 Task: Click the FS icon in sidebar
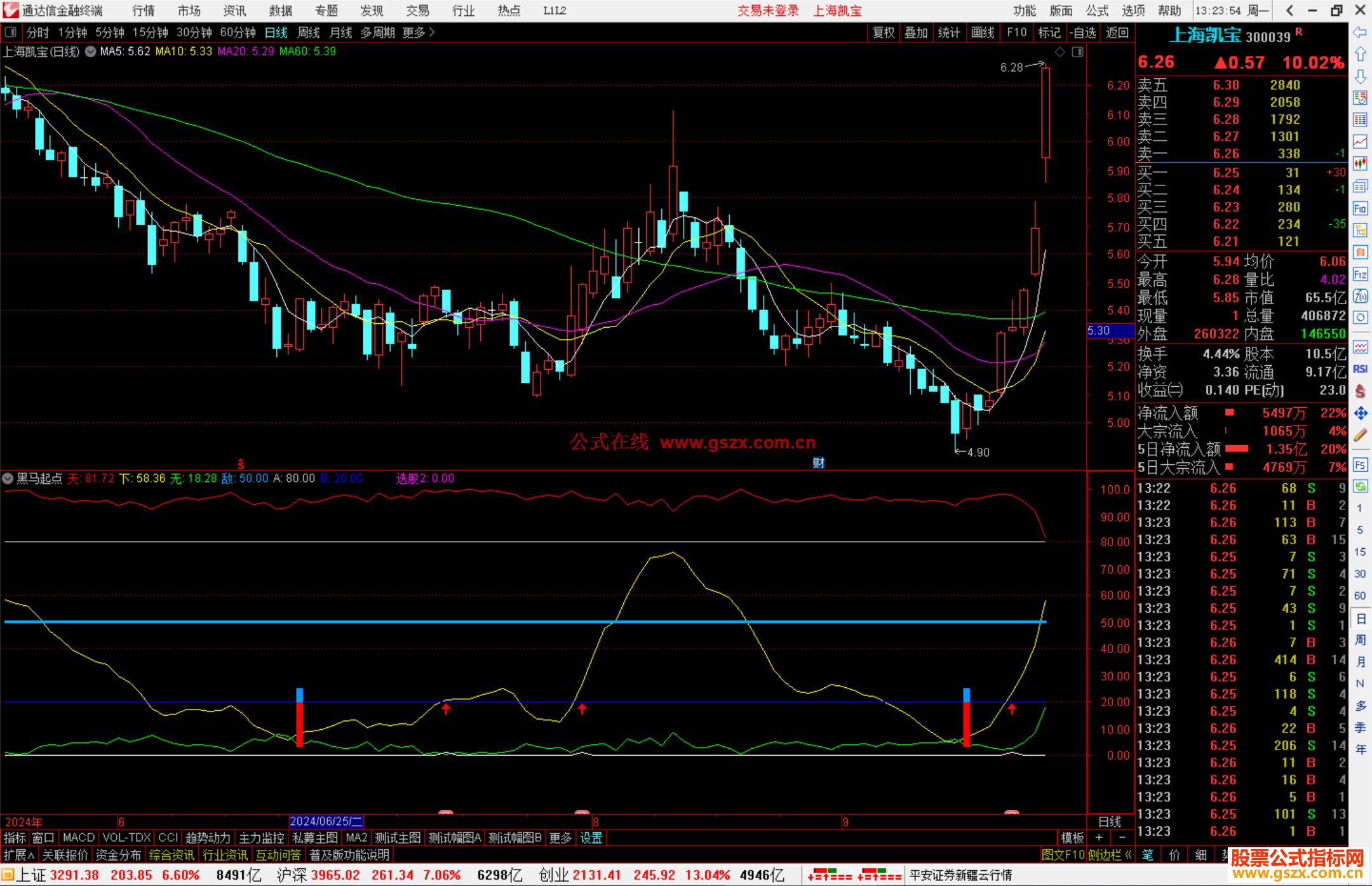pos(1360,465)
